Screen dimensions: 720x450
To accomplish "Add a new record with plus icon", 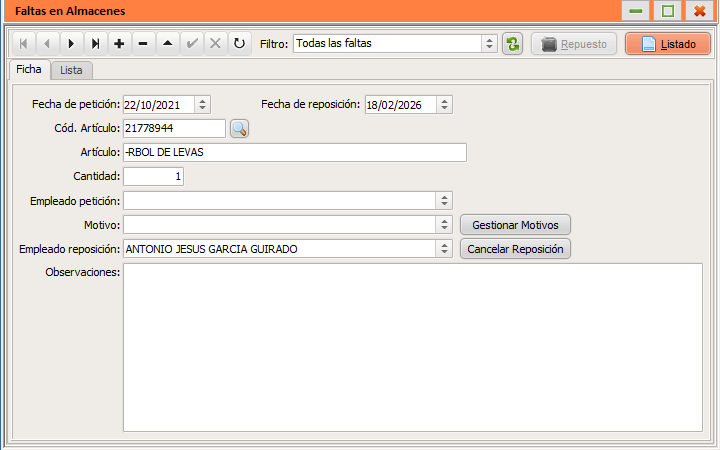I will (x=119, y=44).
